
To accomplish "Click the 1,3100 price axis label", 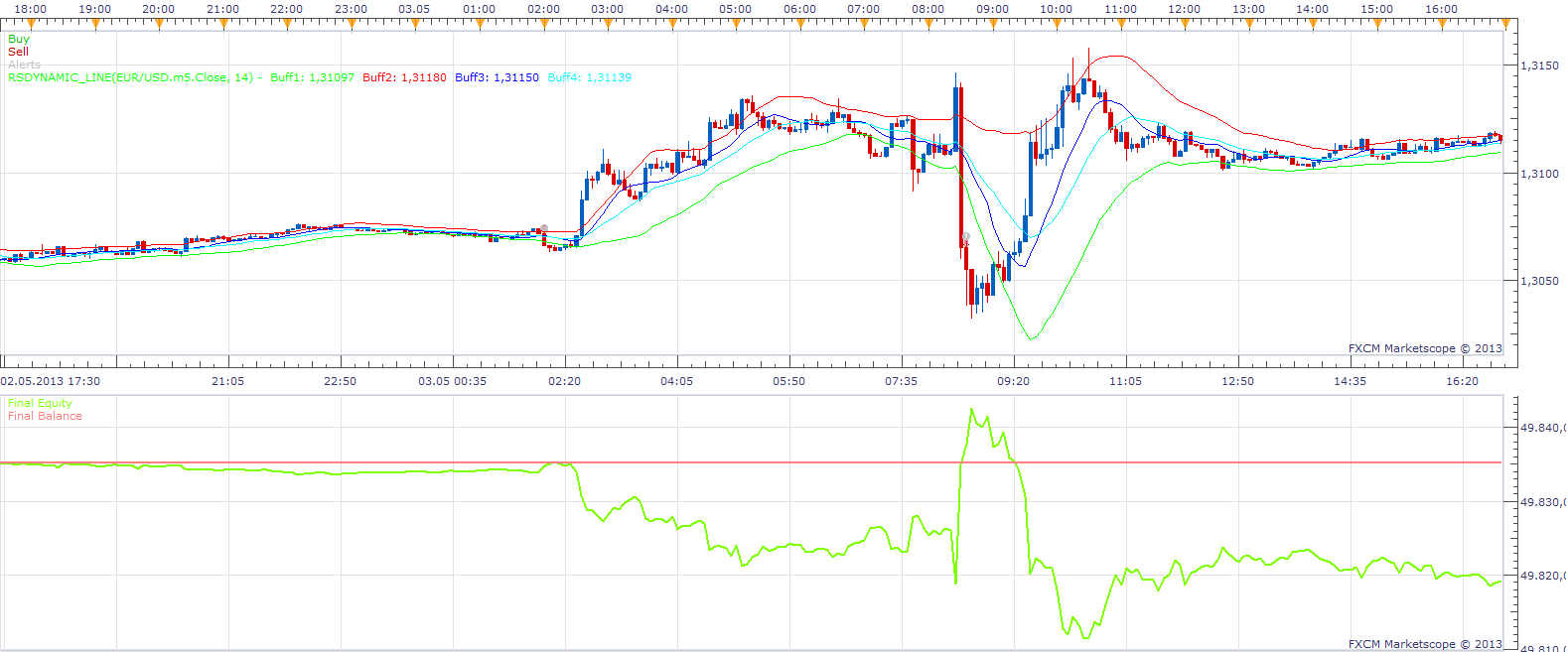I will pos(1539,174).
